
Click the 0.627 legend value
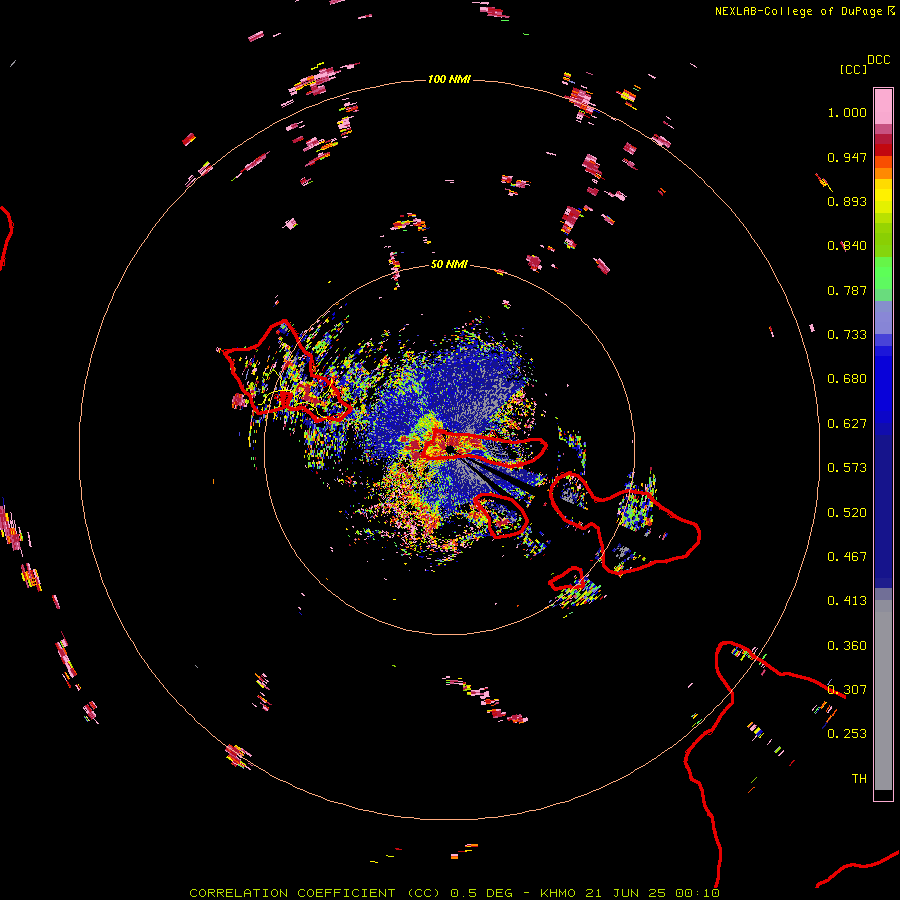pyautogui.click(x=847, y=424)
